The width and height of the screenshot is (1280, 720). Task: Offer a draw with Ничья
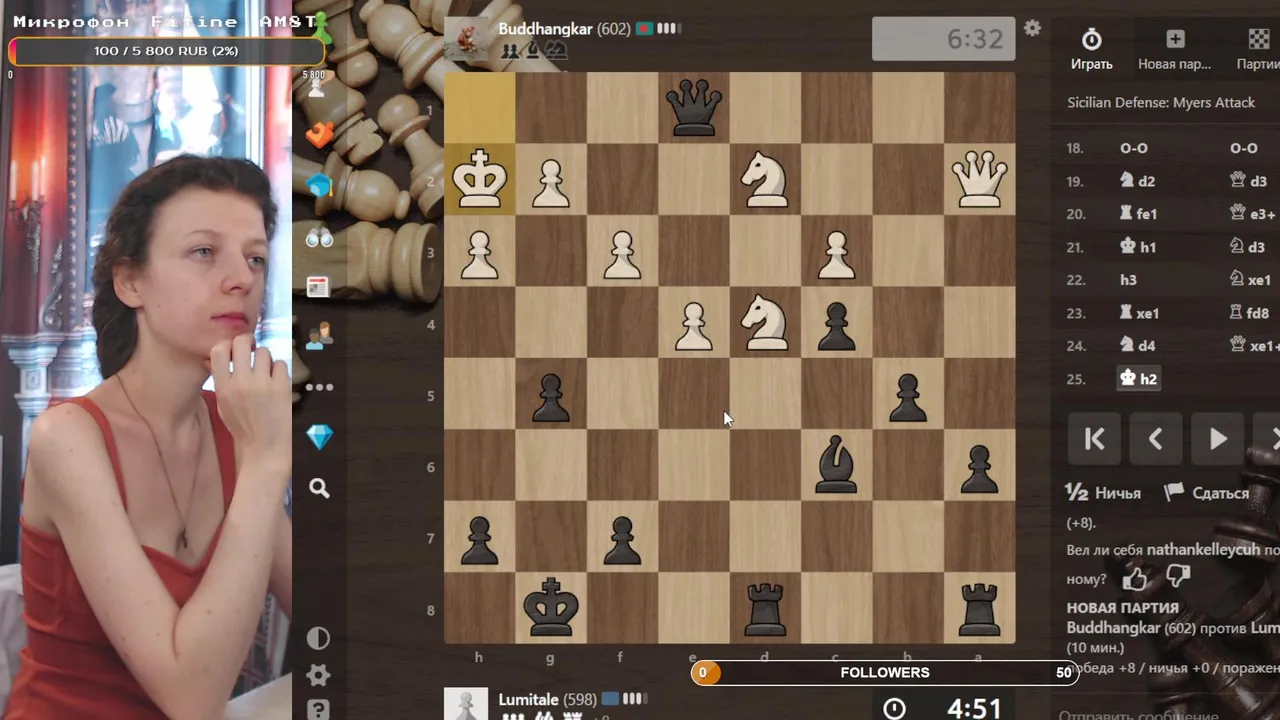coord(1103,493)
